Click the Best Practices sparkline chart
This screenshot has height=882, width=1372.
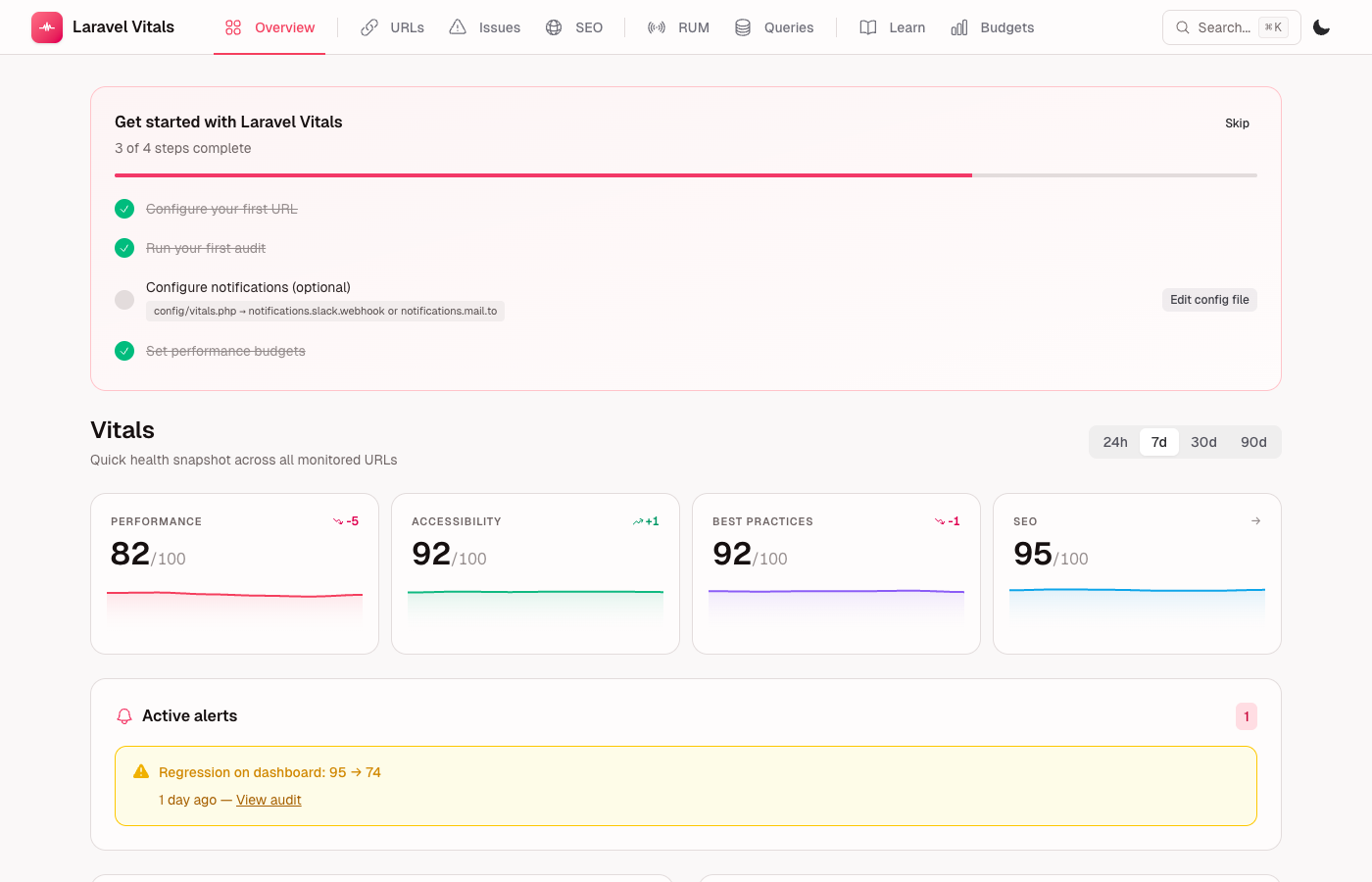point(836,608)
